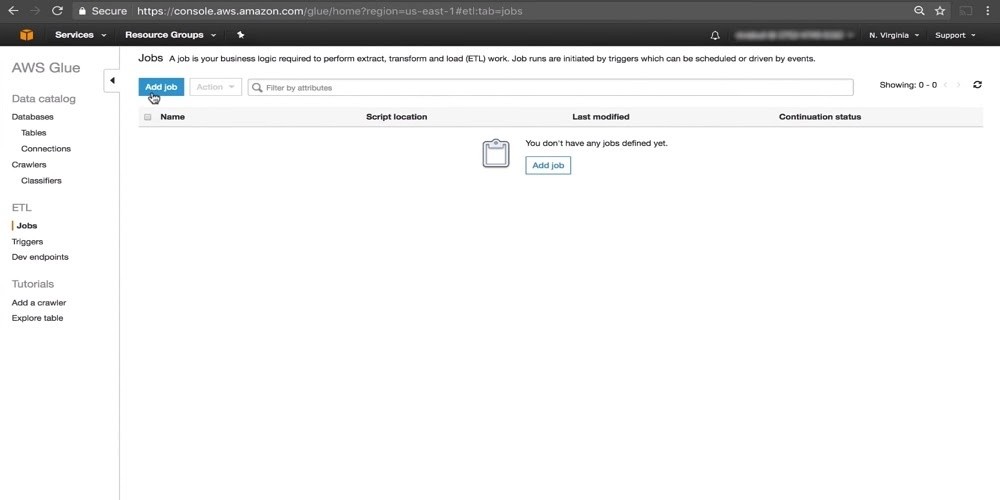
Task: Click the AWS cube logo icon
Action: click(x=26, y=35)
